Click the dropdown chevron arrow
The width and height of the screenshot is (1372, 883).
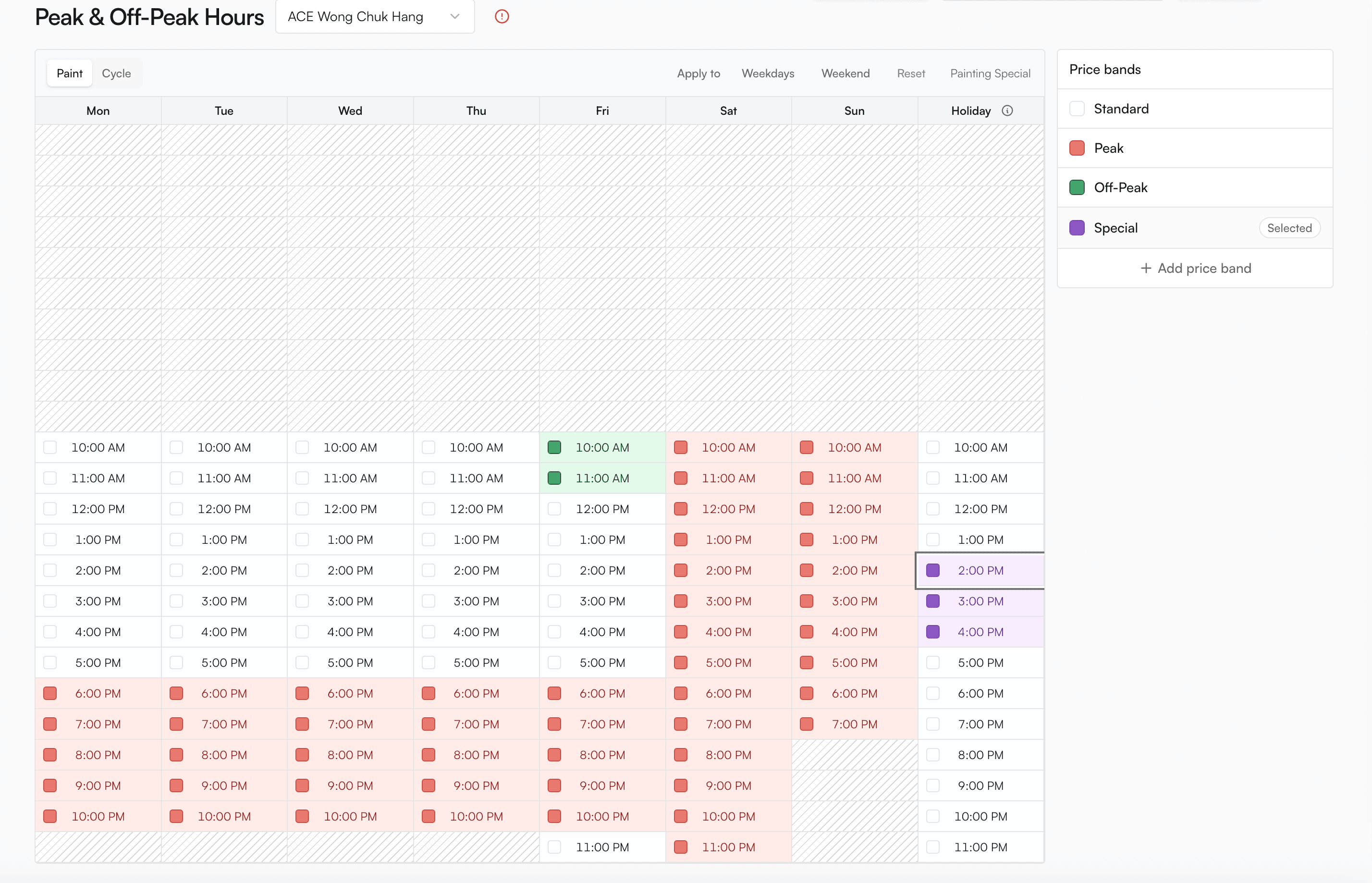tap(455, 17)
